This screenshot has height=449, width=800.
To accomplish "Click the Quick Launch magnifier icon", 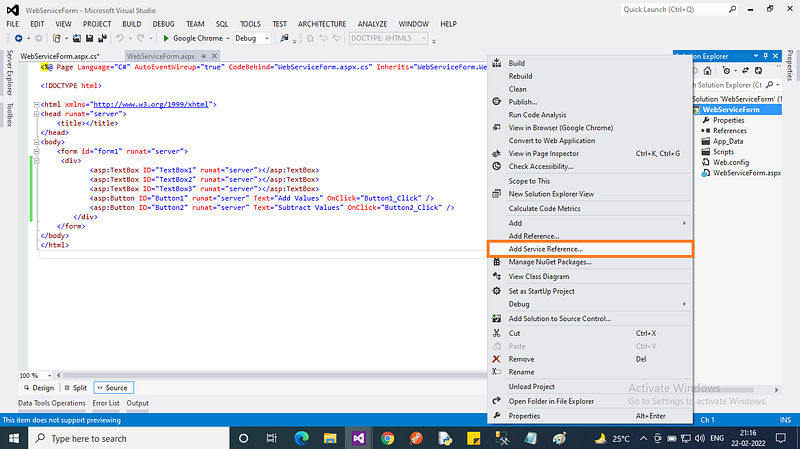I will (733, 9).
